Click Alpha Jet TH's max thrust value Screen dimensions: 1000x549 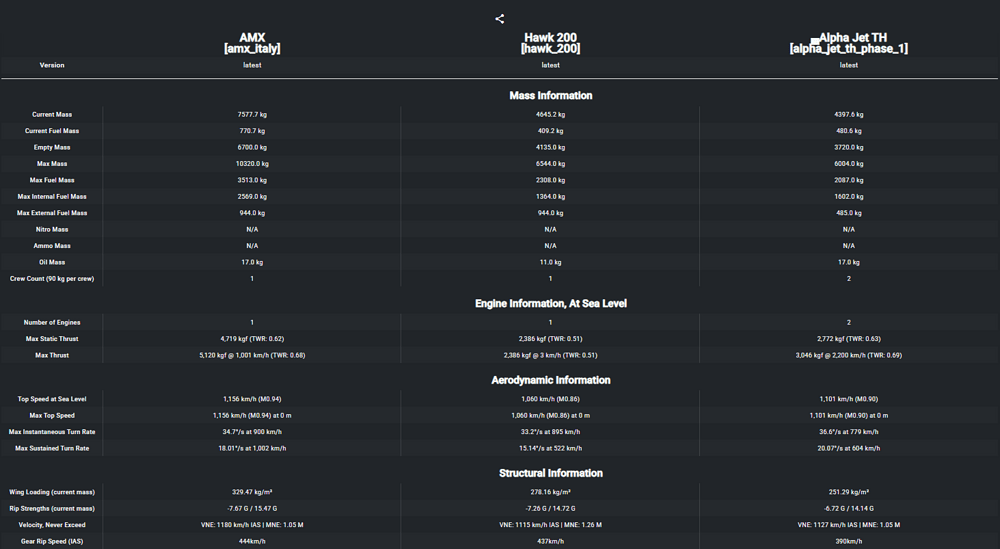(x=848, y=355)
